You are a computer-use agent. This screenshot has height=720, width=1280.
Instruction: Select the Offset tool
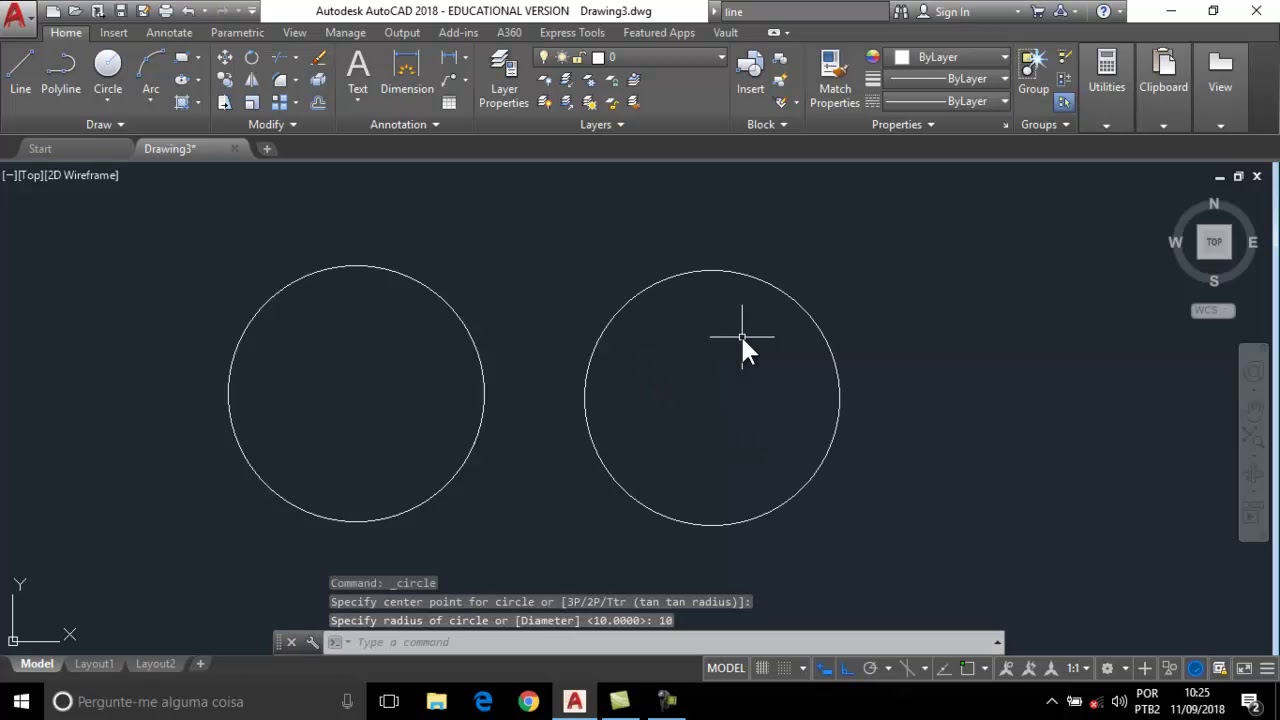pos(318,102)
